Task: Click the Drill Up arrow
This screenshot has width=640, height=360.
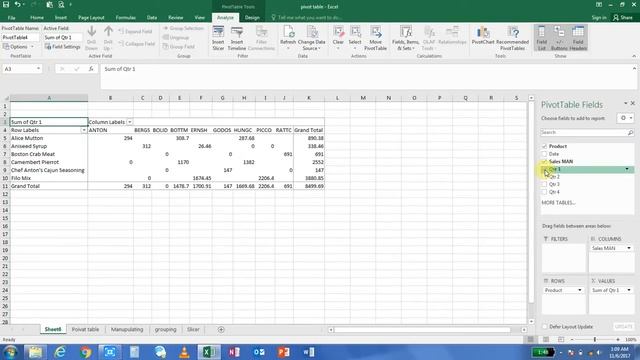Action: point(108,38)
